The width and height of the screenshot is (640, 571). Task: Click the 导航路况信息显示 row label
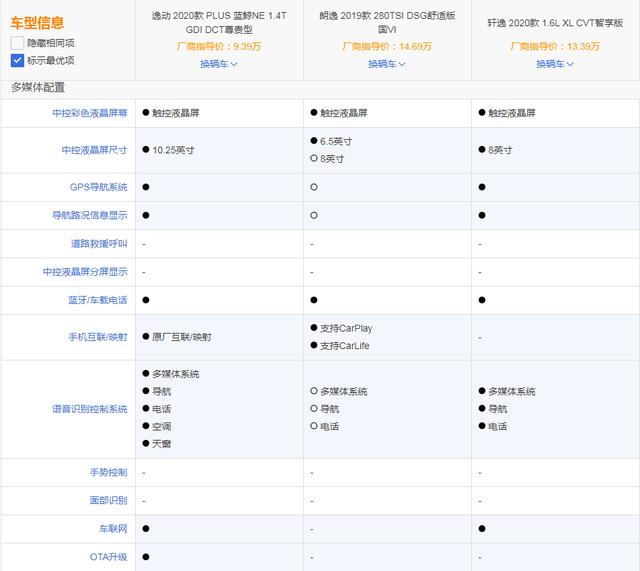tap(90, 215)
